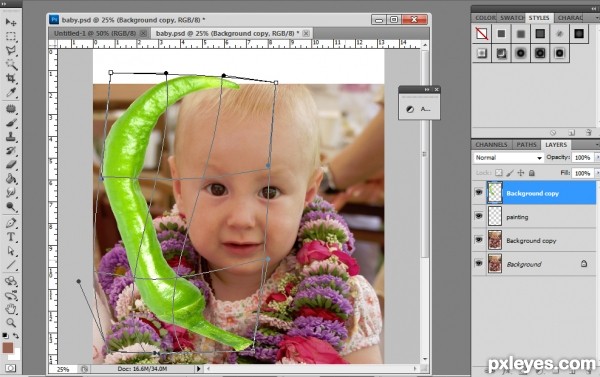Select the Horizontal Type tool
This screenshot has width=600, height=377.
tap(11, 237)
